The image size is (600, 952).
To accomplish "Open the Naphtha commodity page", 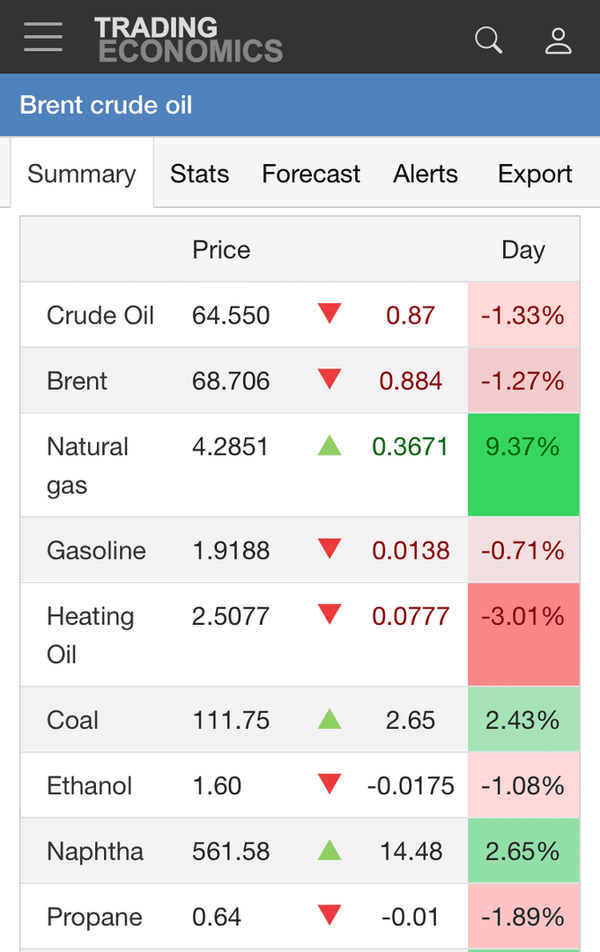I will [x=95, y=851].
